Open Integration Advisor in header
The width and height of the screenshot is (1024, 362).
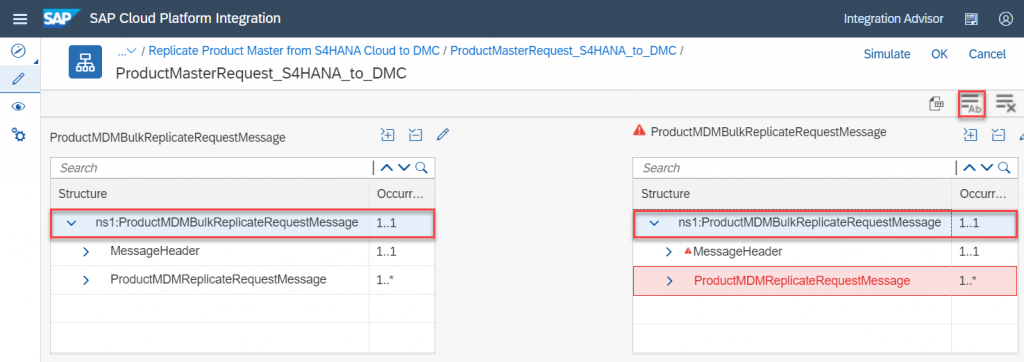[893, 19]
